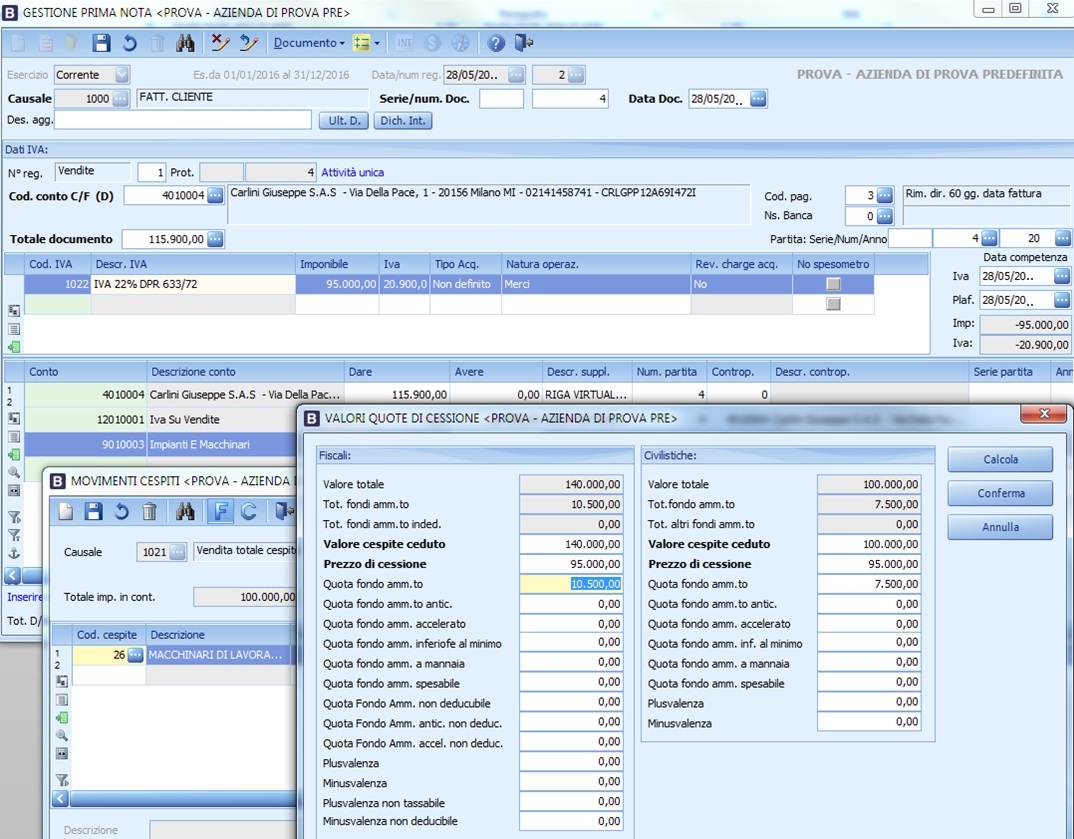
Task: Expand the yellow list-view dropdown arrow in toolbar
Action: coord(377,43)
